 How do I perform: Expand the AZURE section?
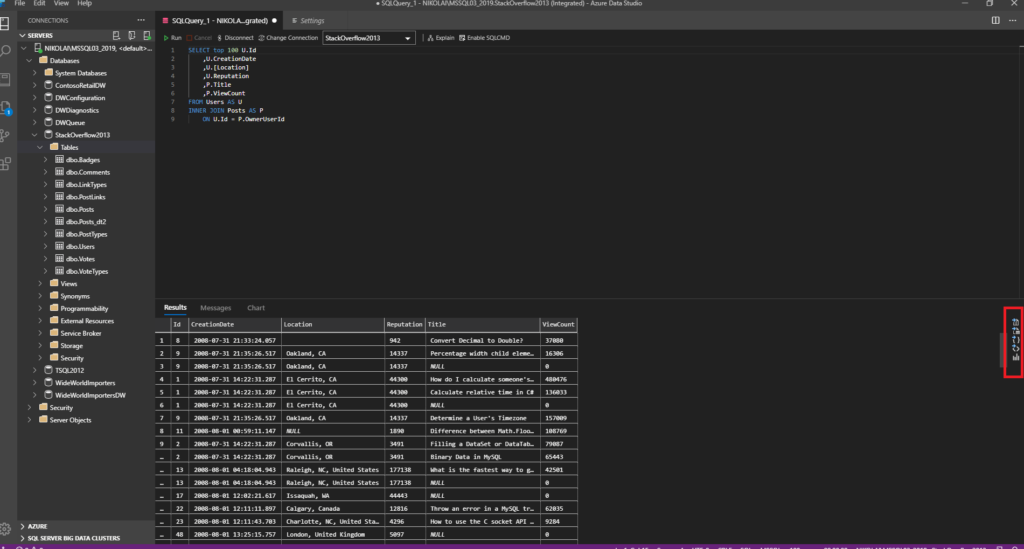[x=22, y=525]
